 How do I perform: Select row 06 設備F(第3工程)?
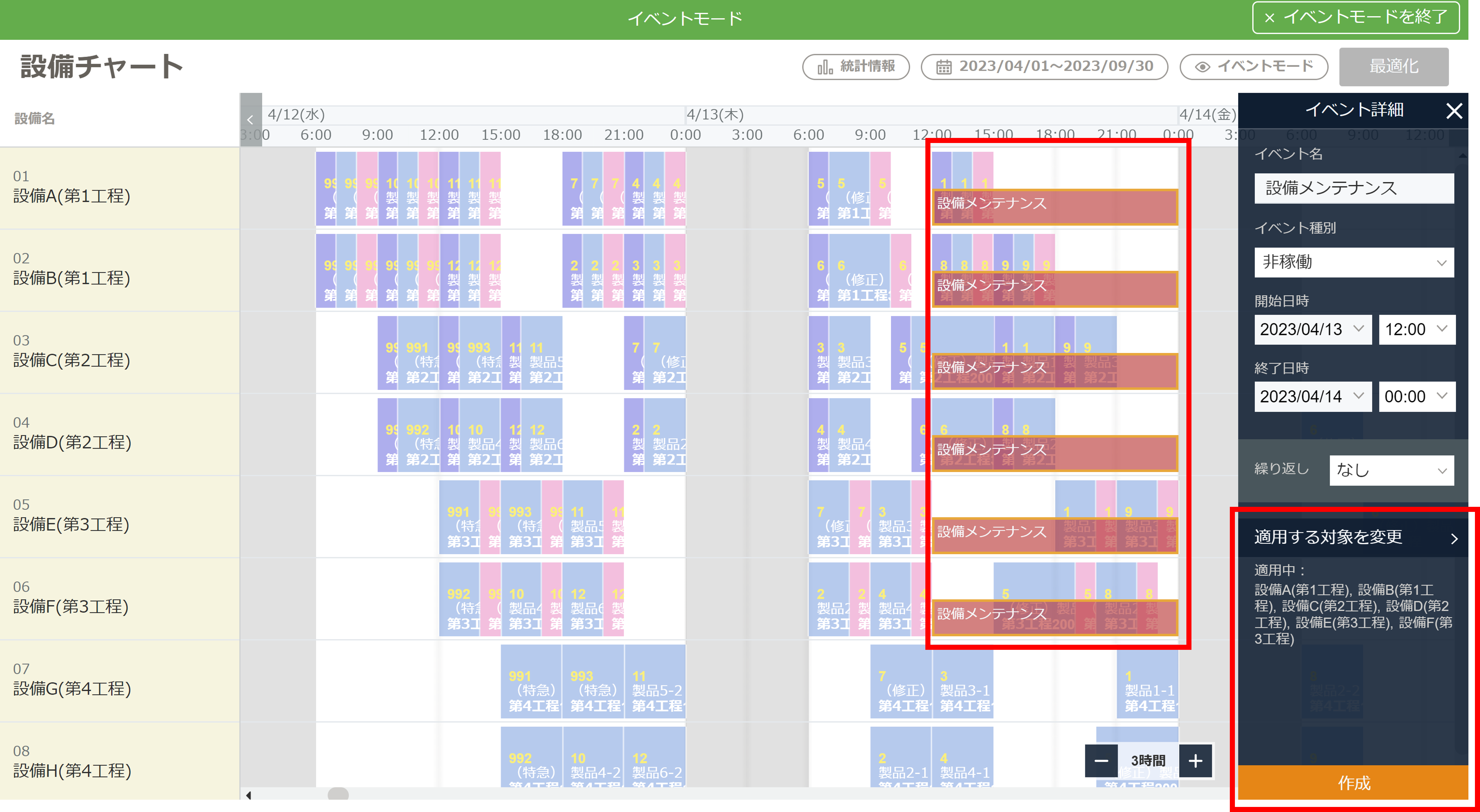click(119, 599)
